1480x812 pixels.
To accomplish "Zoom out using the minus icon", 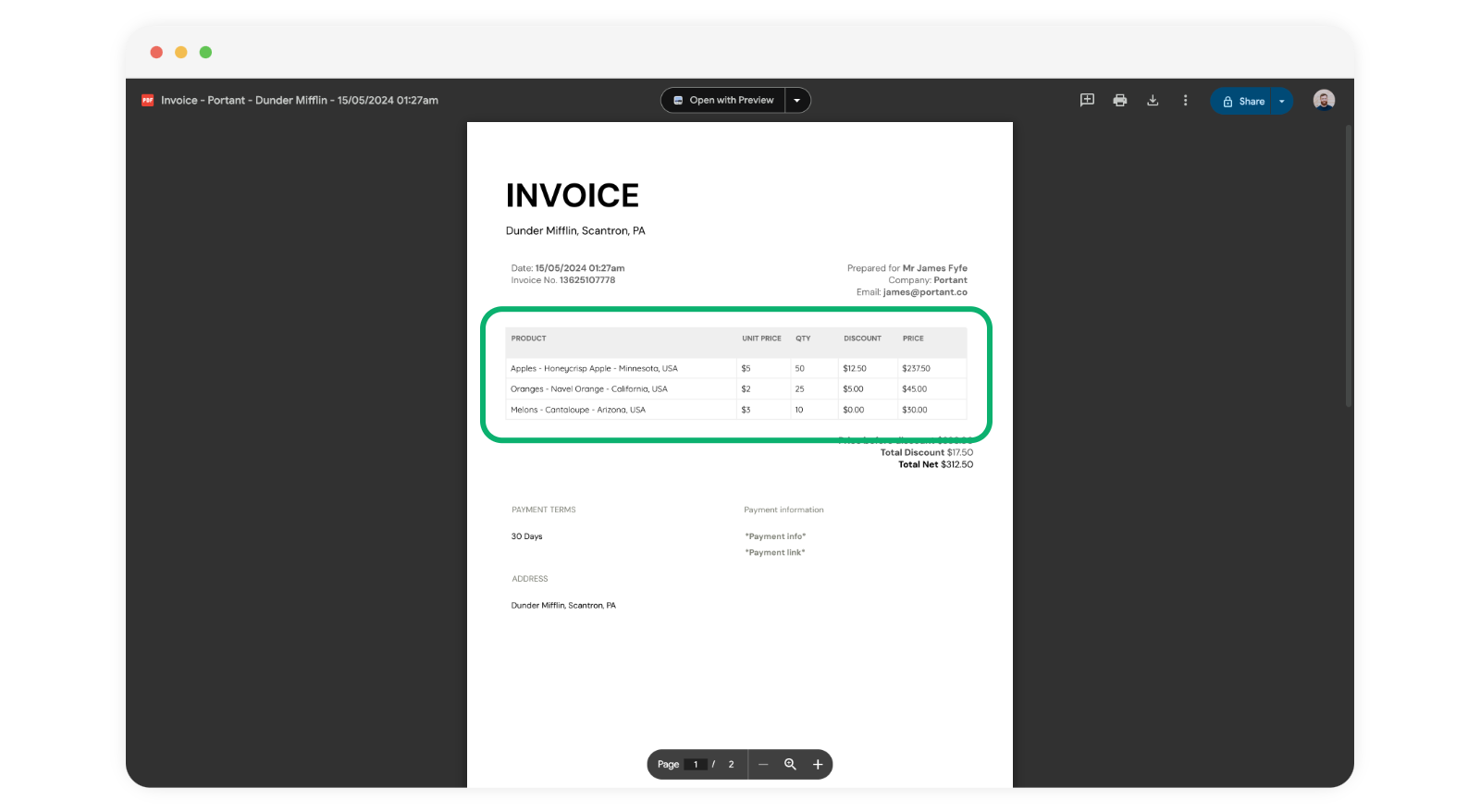I will tap(763, 764).
